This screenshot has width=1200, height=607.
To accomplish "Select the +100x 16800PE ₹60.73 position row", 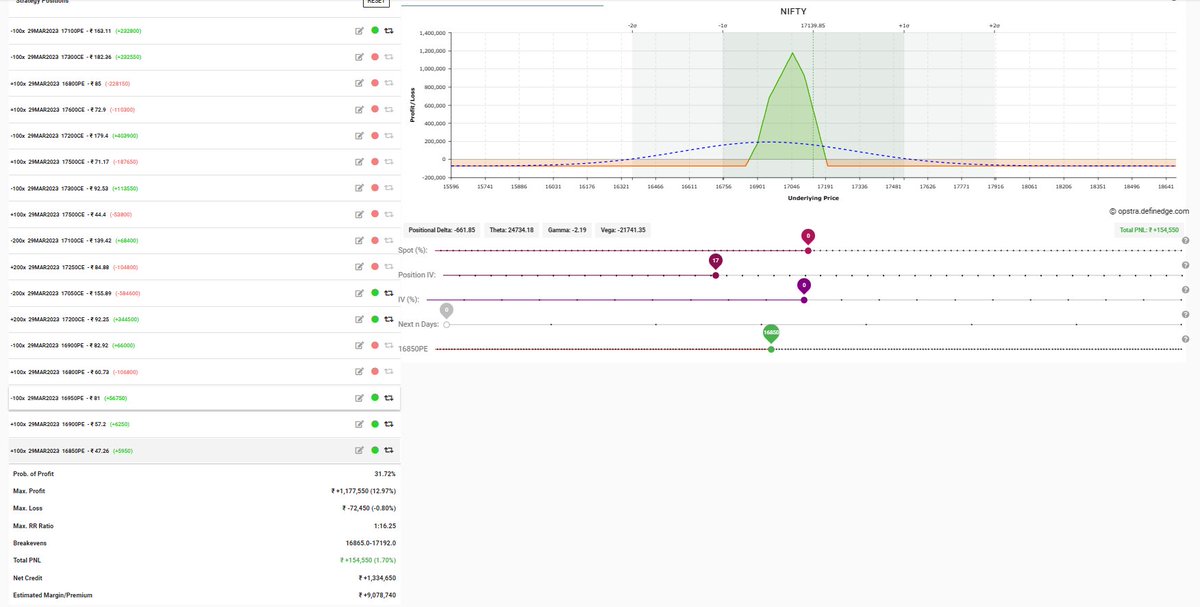I will pos(204,372).
